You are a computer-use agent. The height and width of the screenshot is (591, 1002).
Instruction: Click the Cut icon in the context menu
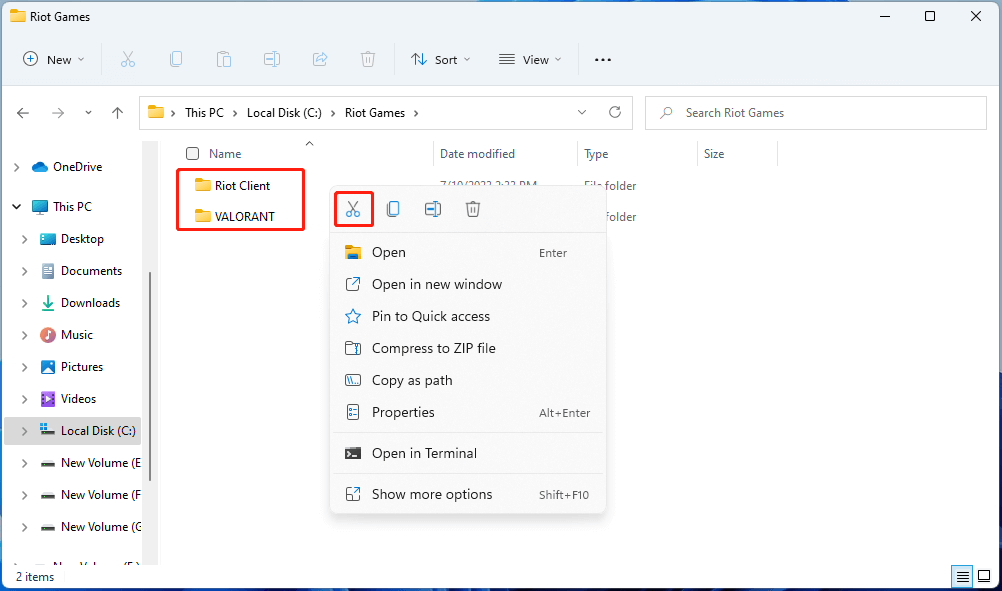tap(353, 209)
